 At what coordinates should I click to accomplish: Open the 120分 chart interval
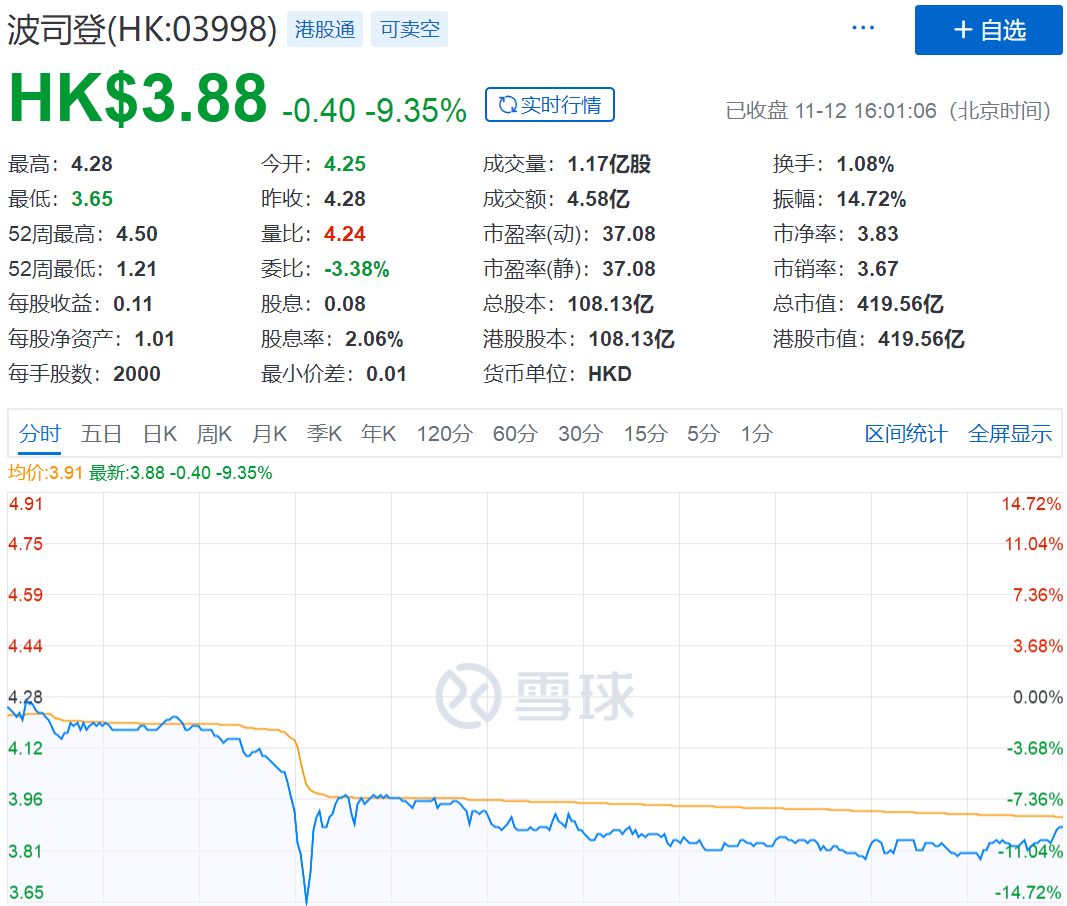[443, 434]
